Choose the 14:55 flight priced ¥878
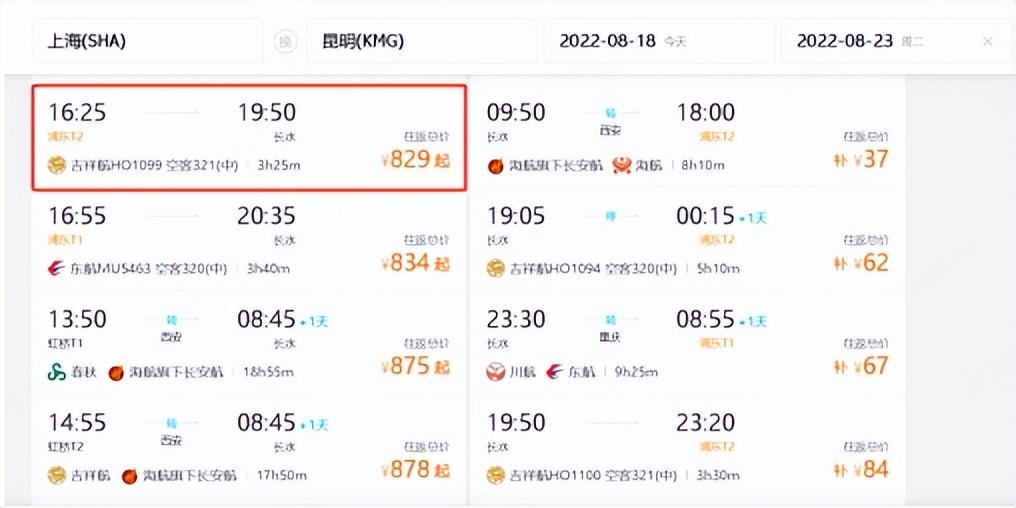This screenshot has width=1016, height=508. click(x=249, y=448)
